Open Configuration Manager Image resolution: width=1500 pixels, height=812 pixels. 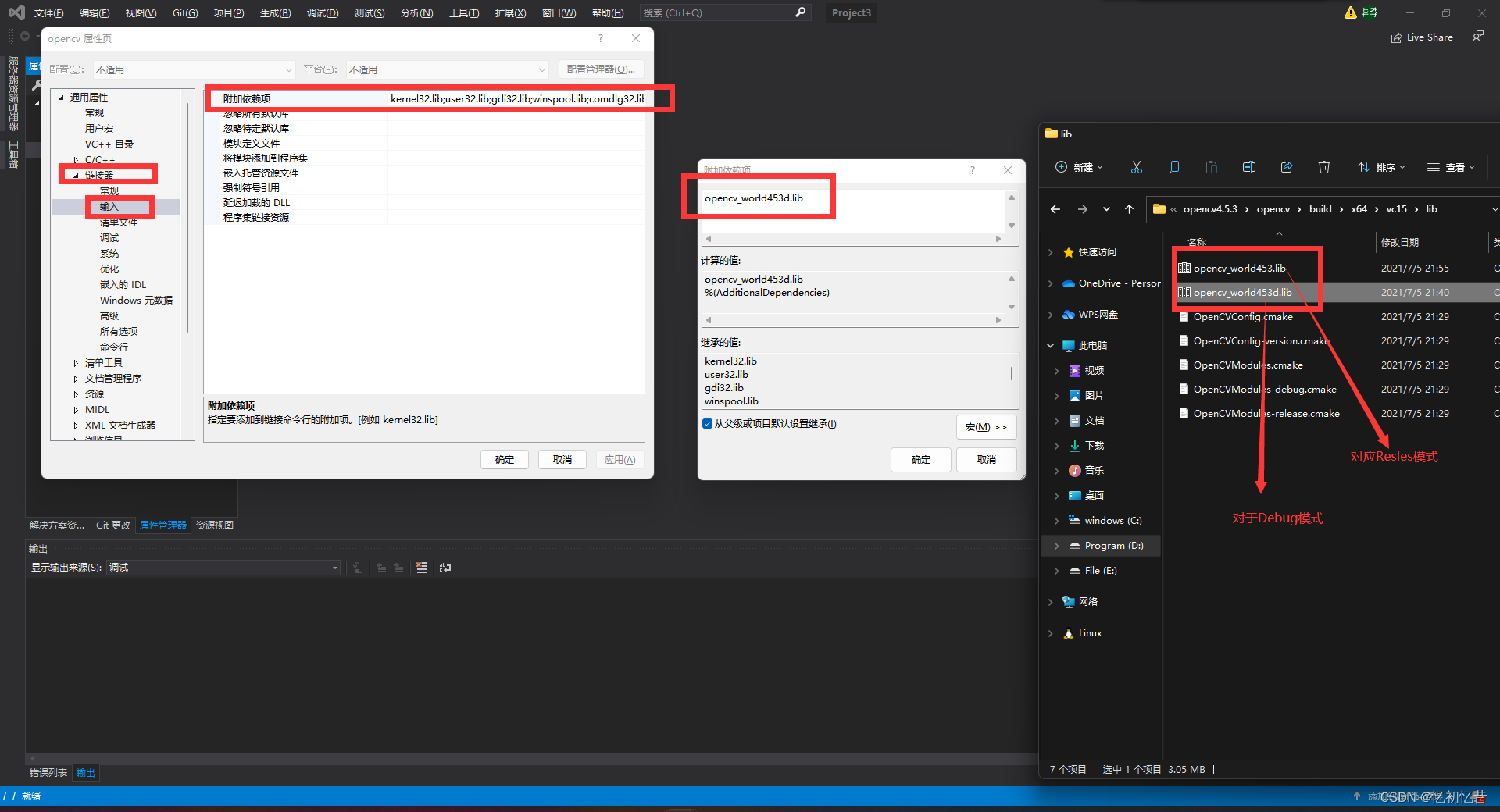602,69
